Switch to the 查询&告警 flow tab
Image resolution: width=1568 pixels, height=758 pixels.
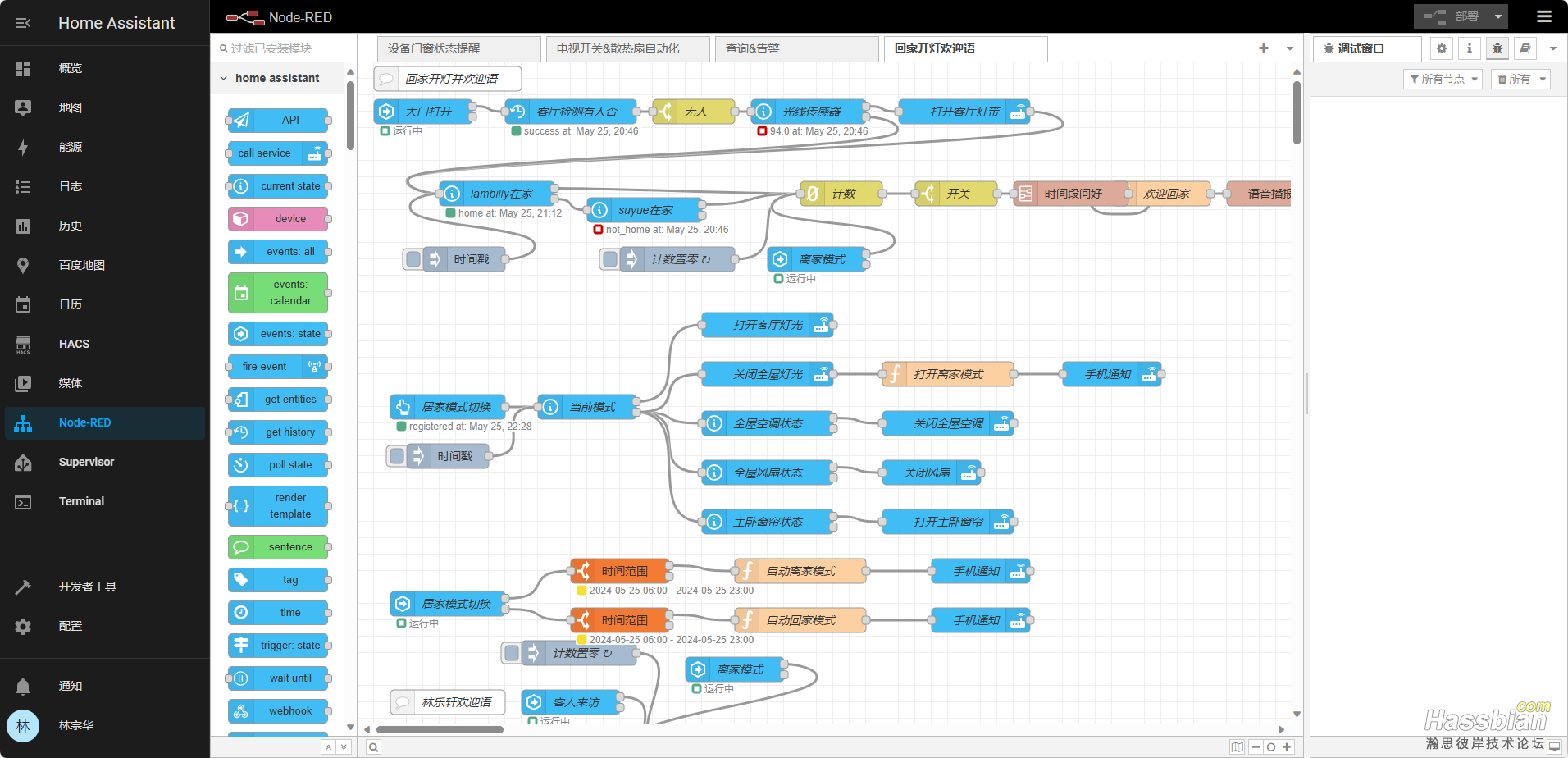(x=797, y=48)
